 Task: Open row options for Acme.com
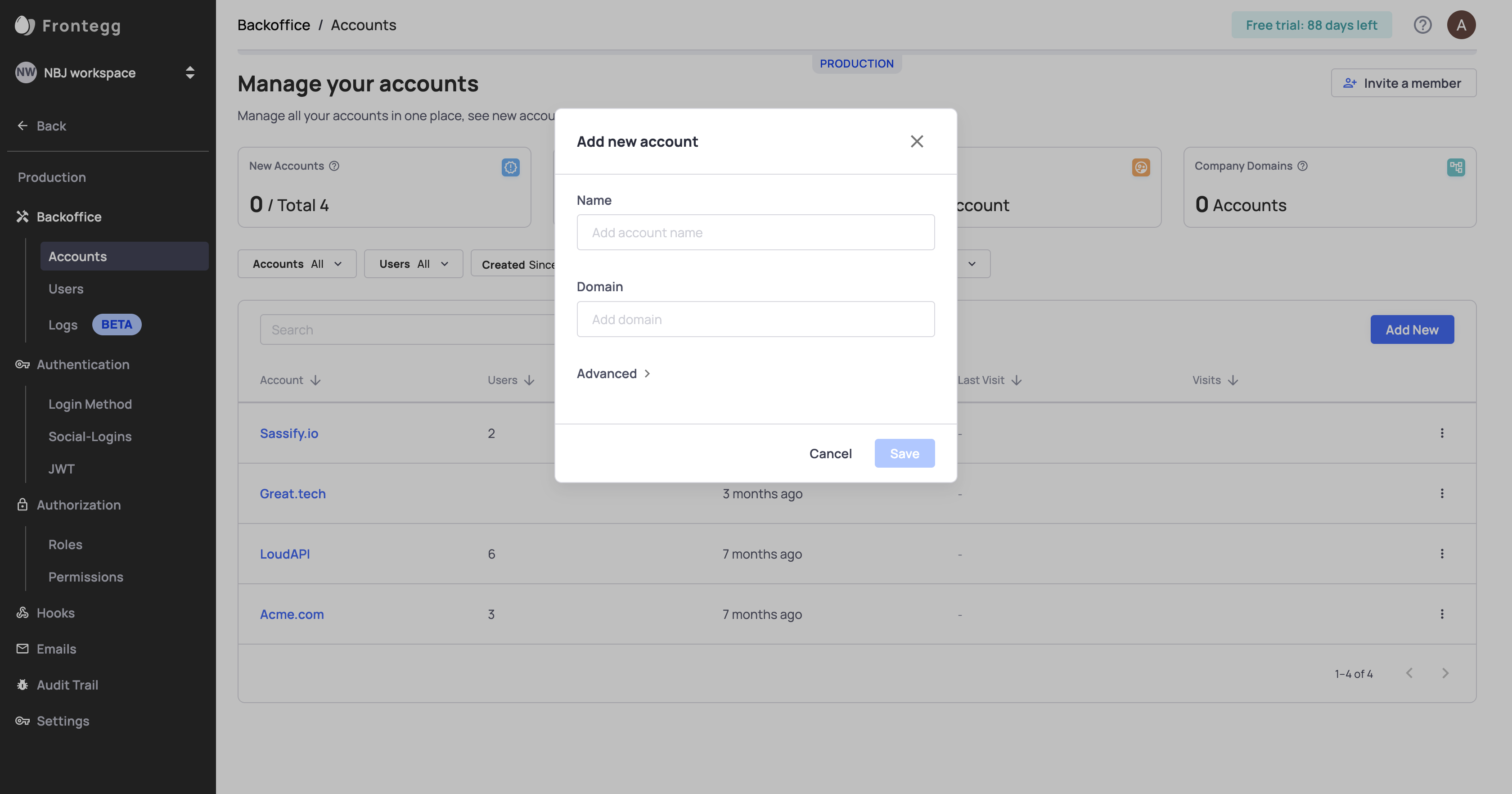1441,614
